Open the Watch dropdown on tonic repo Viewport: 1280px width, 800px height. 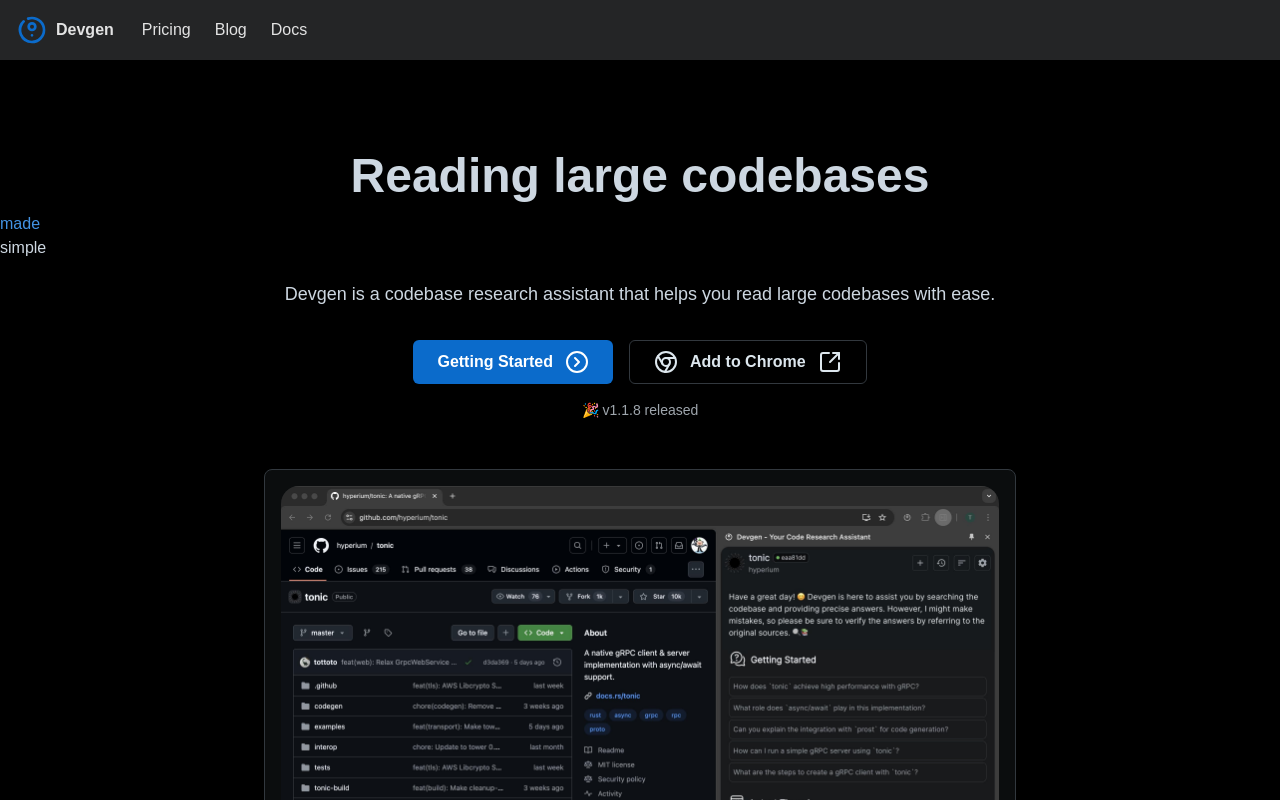click(522, 596)
